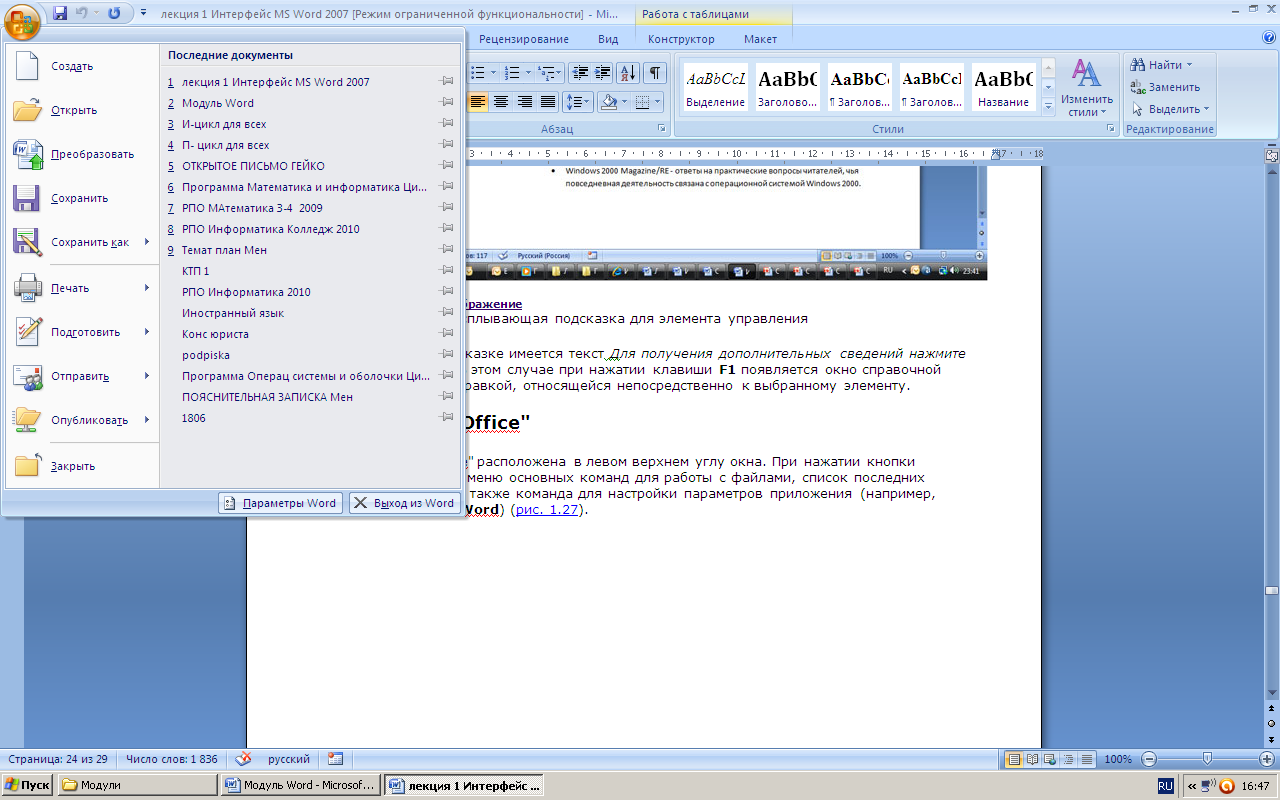This screenshot has width=1280, height=800.
Task: Pin the 'КТП 1' recent document
Action: point(447,271)
